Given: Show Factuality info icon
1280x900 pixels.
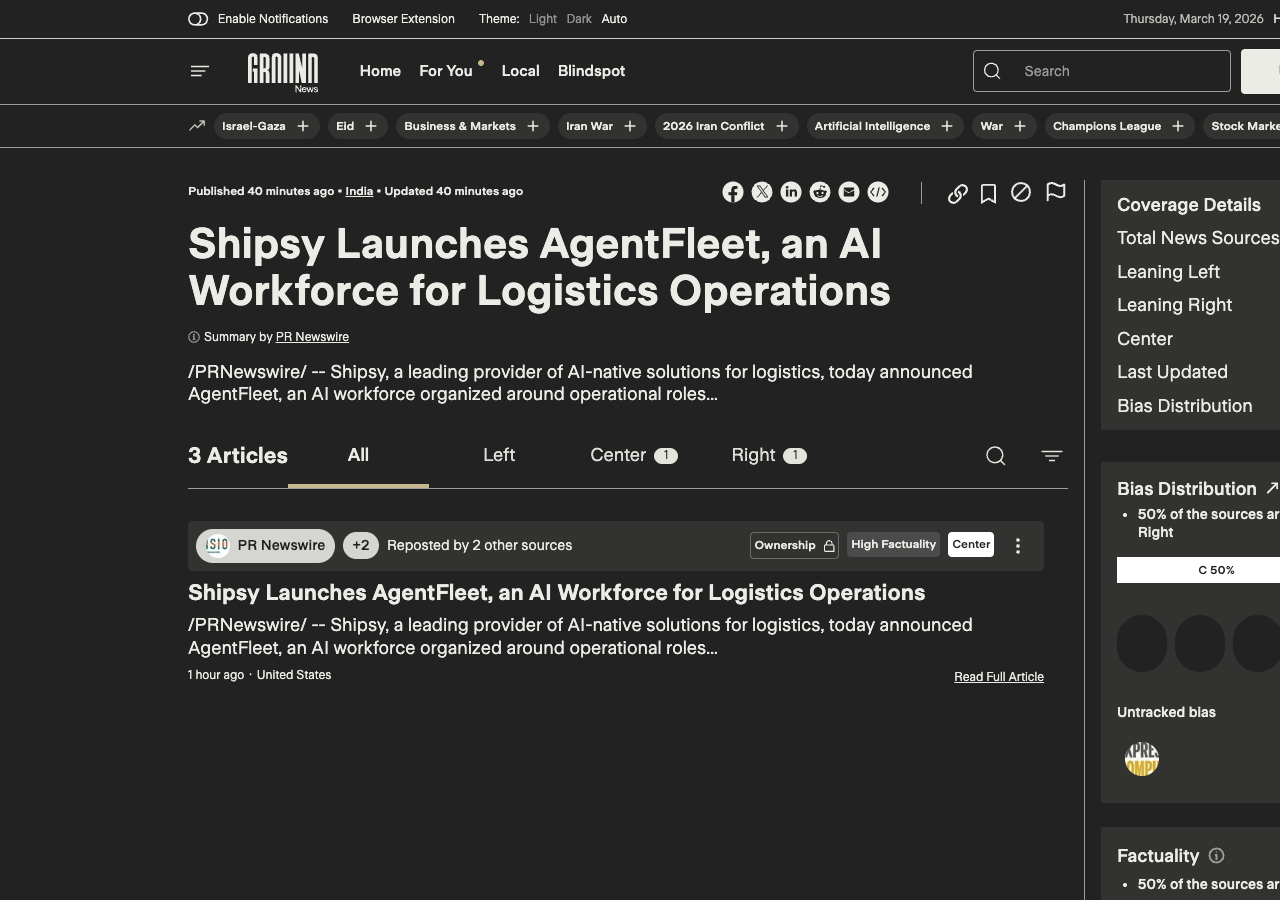Looking at the screenshot, I should (x=1217, y=856).
